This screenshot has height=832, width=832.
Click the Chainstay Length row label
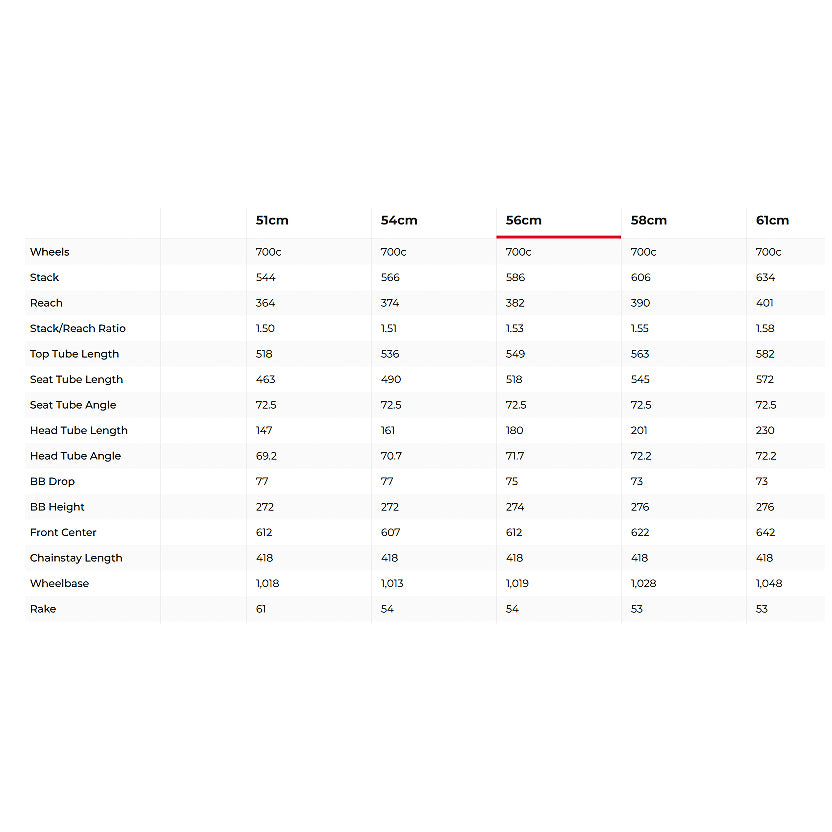click(x=76, y=558)
